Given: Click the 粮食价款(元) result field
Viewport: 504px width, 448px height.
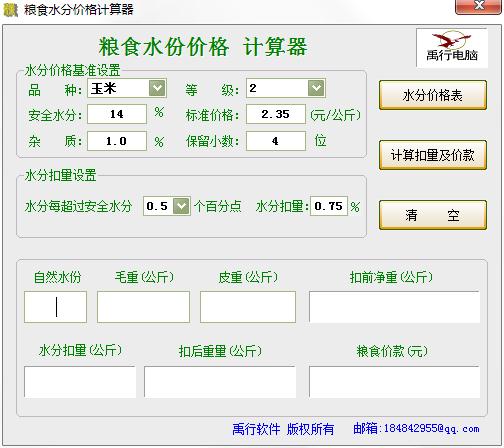Looking at the screenshot, I should [x=394, y=382].
